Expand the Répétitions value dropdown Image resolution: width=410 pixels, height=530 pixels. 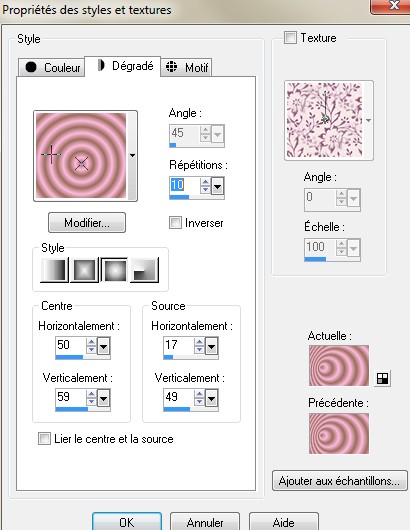click(x=217, y=186)
